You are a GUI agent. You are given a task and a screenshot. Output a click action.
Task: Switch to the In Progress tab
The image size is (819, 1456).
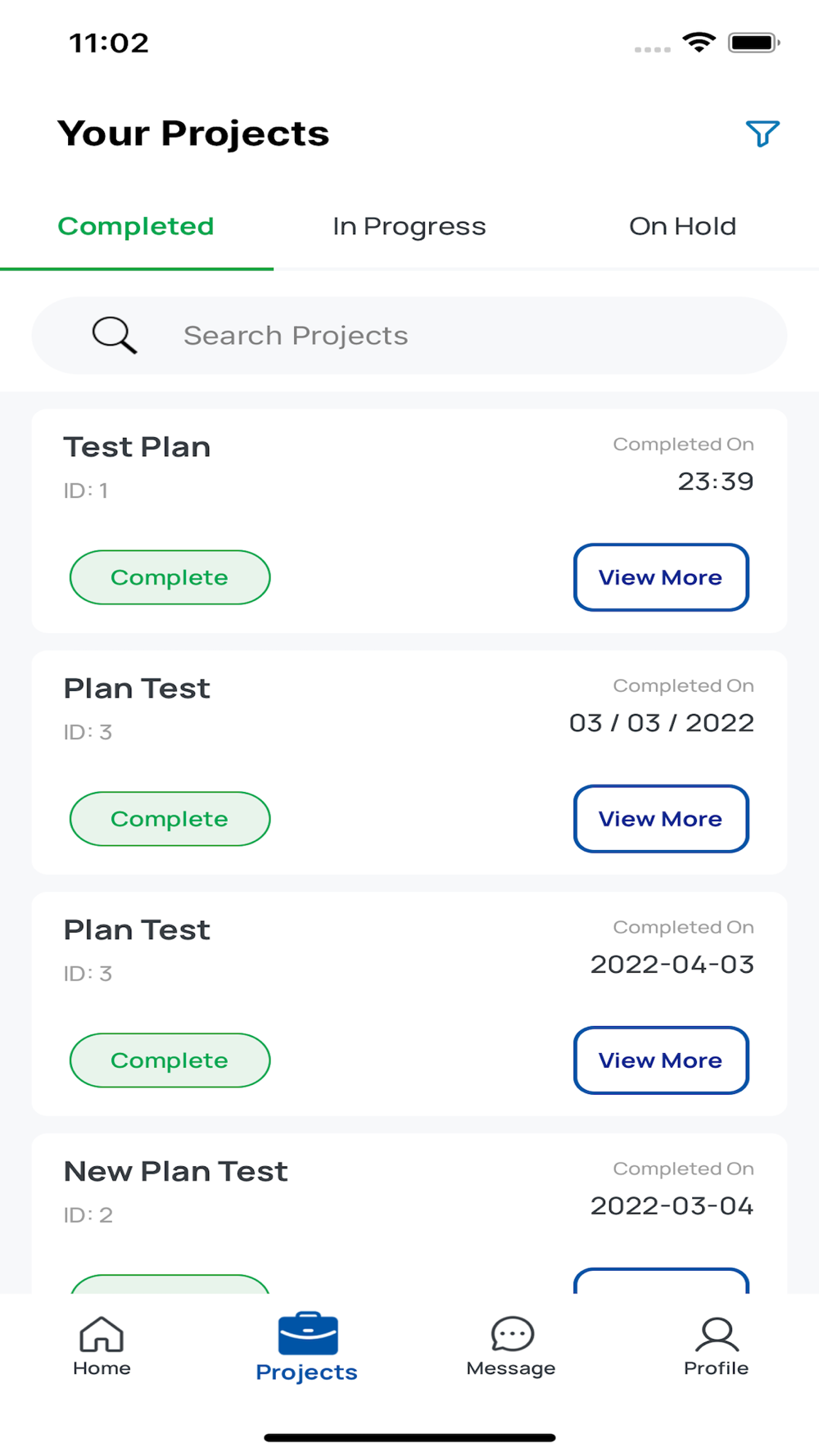click(409, 227)
